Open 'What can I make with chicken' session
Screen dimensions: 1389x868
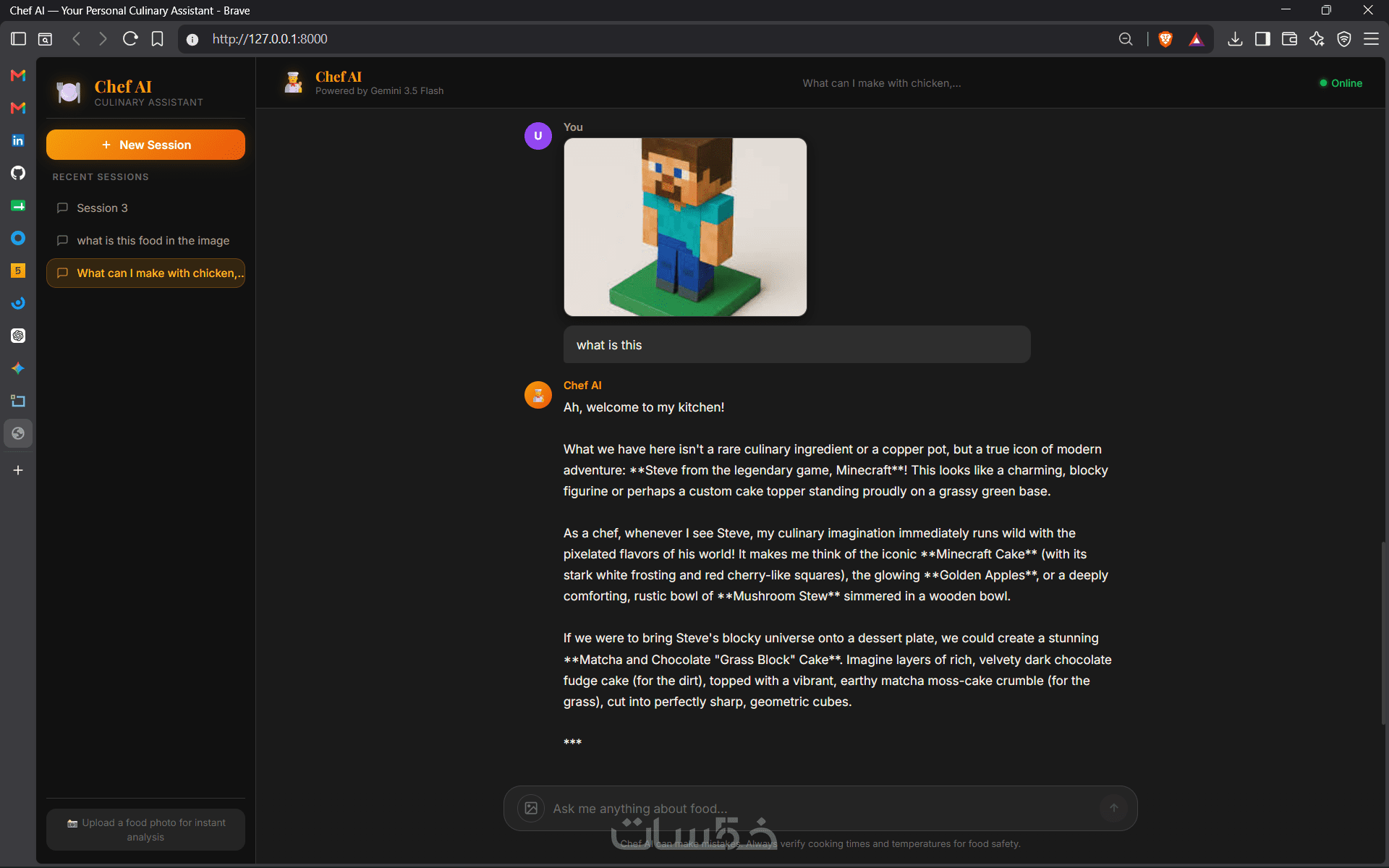click(x=145, y=273)
